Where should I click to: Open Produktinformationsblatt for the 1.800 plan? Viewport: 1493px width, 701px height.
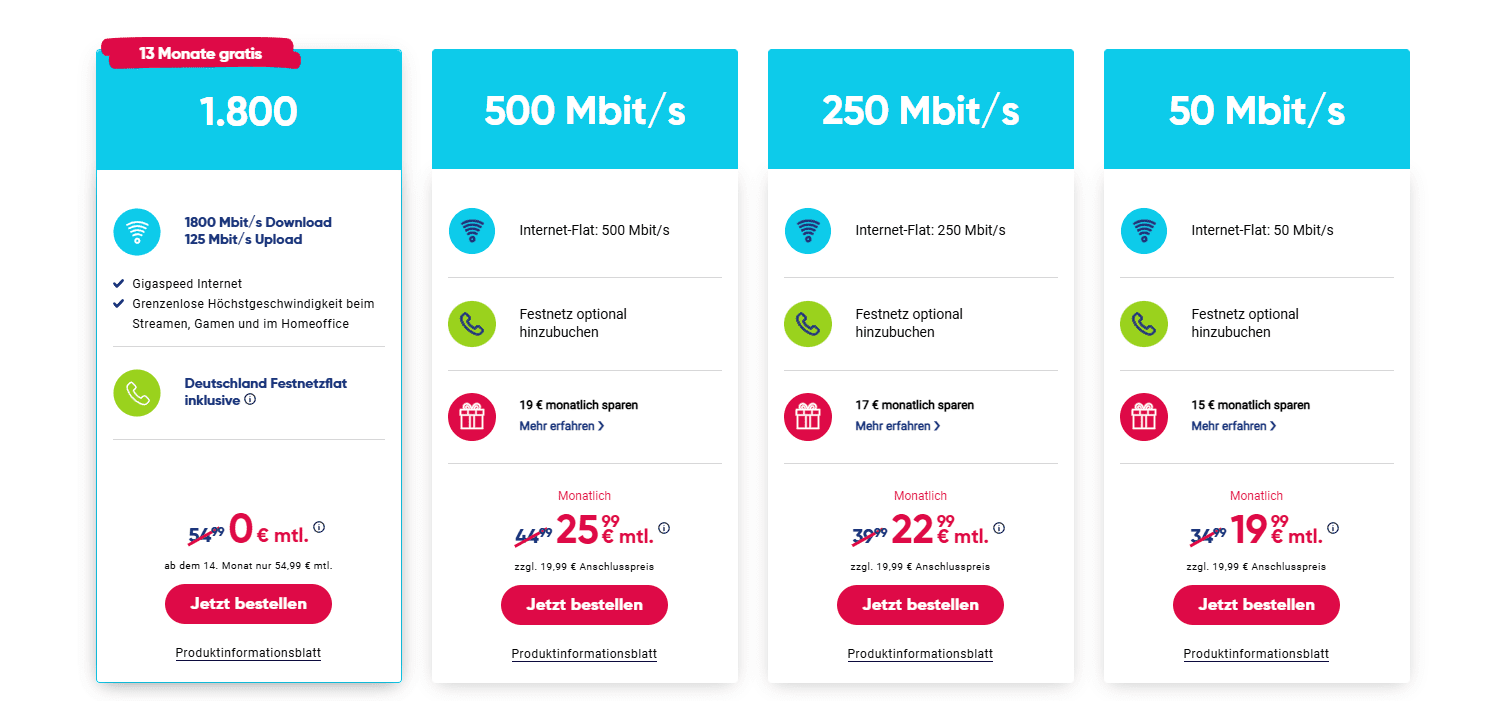click(x=248, y=653)
